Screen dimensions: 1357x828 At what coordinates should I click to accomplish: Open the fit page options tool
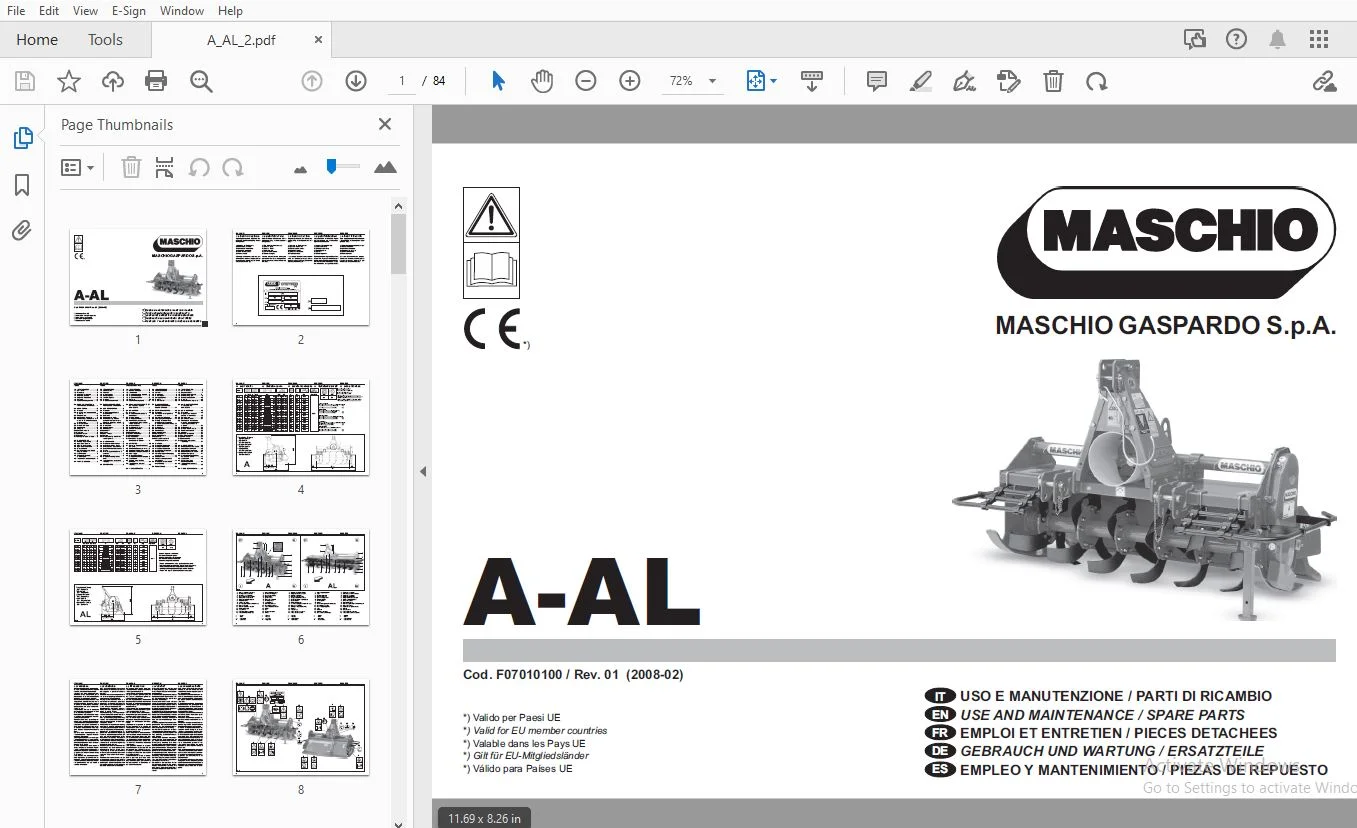[761, 82]
